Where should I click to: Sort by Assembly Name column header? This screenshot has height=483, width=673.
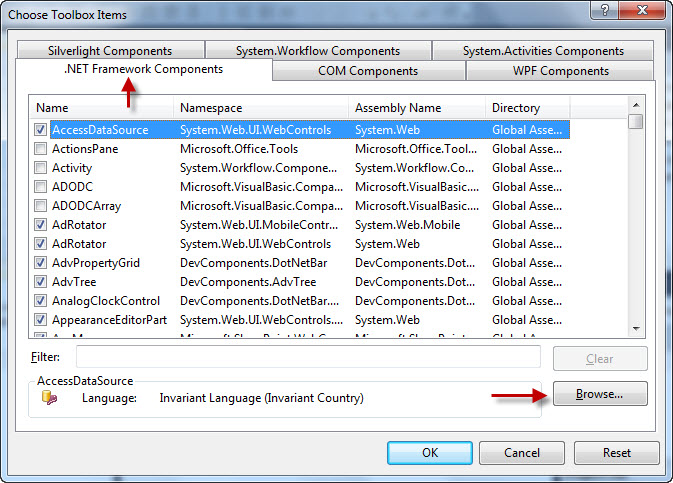[x=415, y=108]
